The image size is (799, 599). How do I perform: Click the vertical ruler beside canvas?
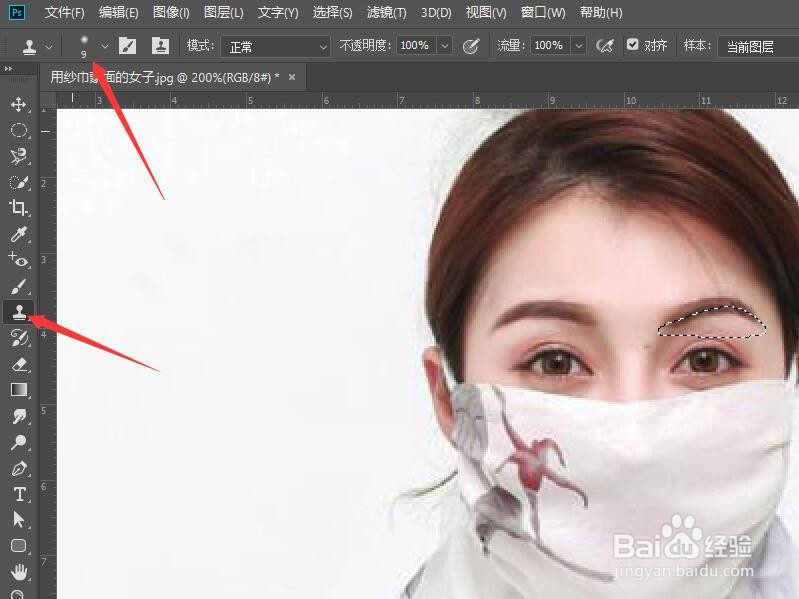pos(48,351)
